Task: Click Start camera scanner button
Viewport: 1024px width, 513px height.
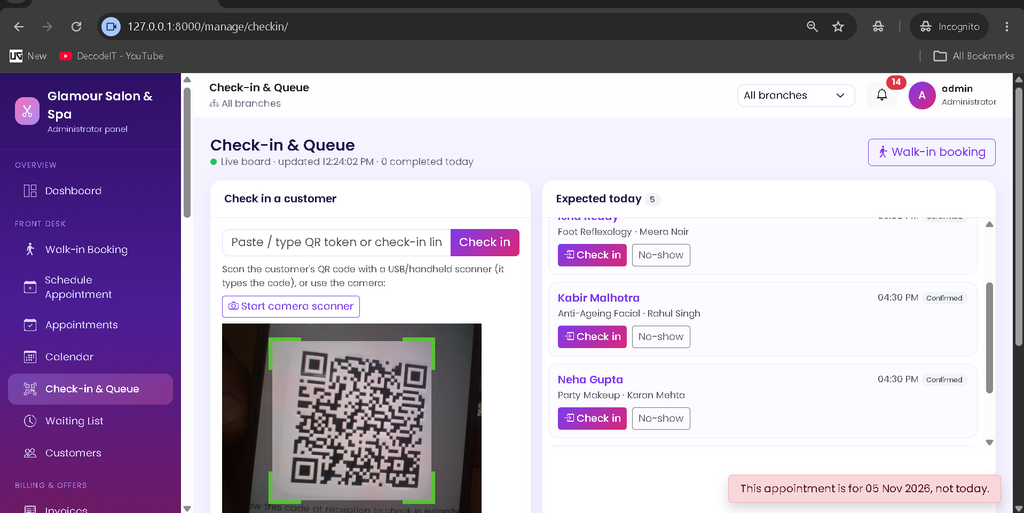Action: 291,306
